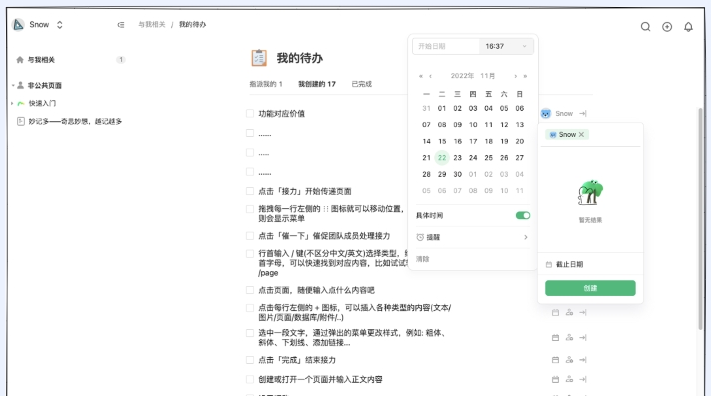Select date 15 in the calendar
Viewport: 711px width, 396px height.
click(442, 142)
